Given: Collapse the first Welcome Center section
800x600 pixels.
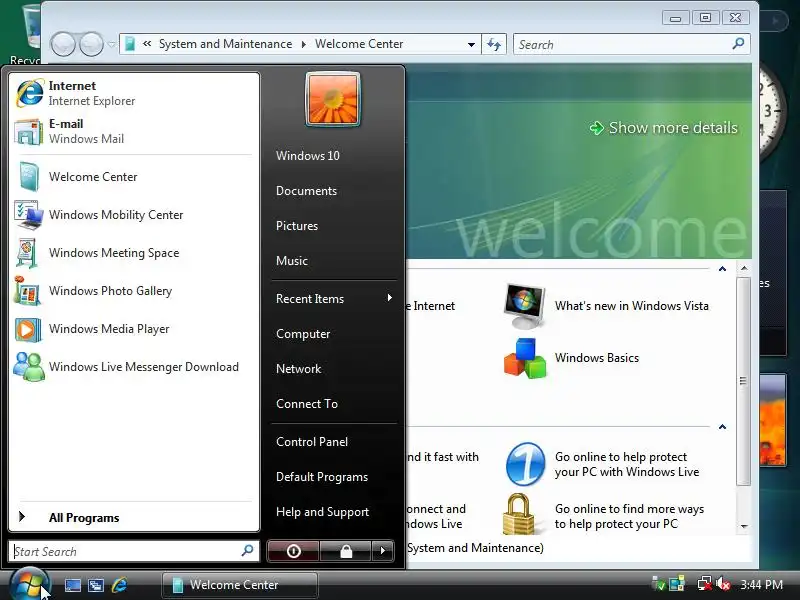Looking at the screenshot, I should coord(722,269).
